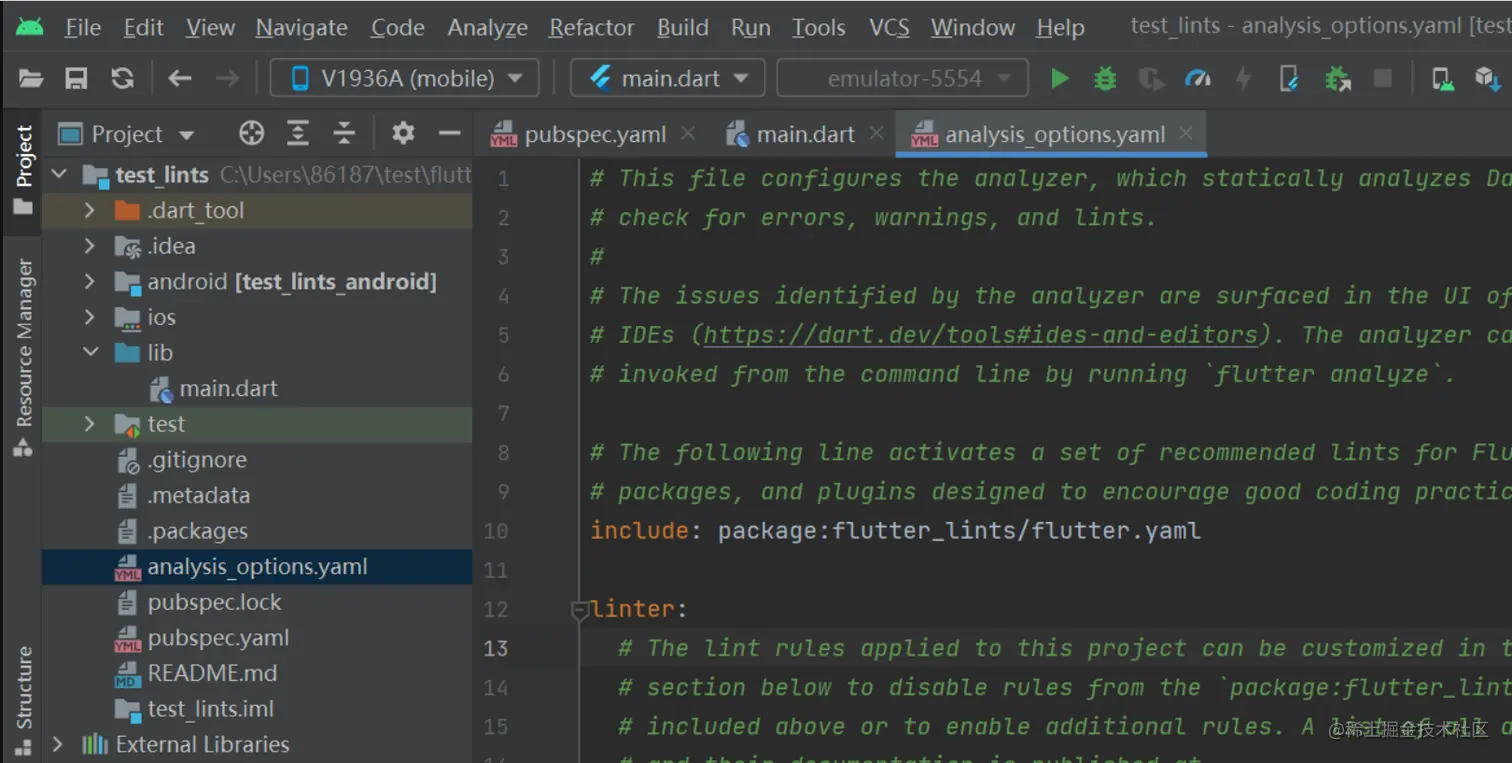The image size is (1512, 763).
Task: Open the VCS menu
Action: pyautogui.click(x=889, y=27)
